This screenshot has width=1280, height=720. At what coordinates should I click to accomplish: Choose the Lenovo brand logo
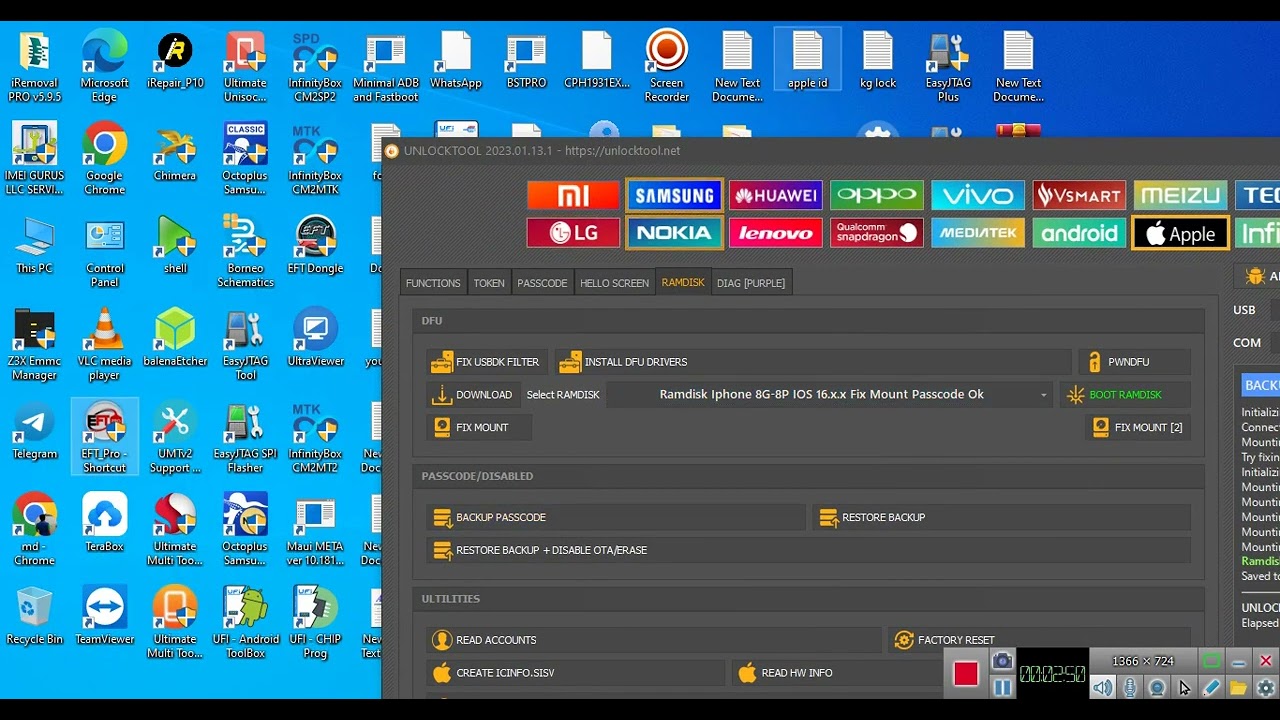776,233
